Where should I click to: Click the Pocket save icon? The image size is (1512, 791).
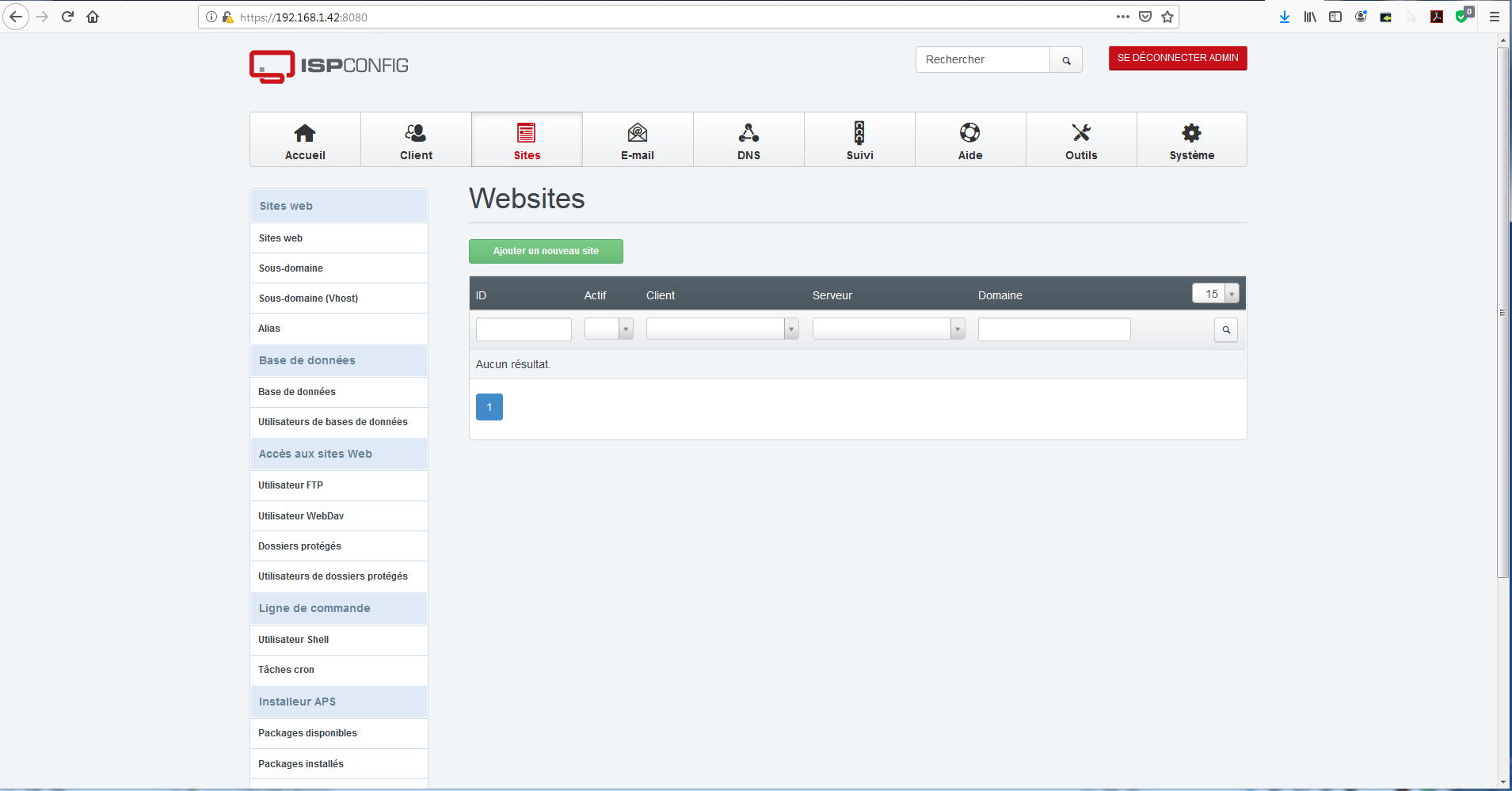point(1145,17)
